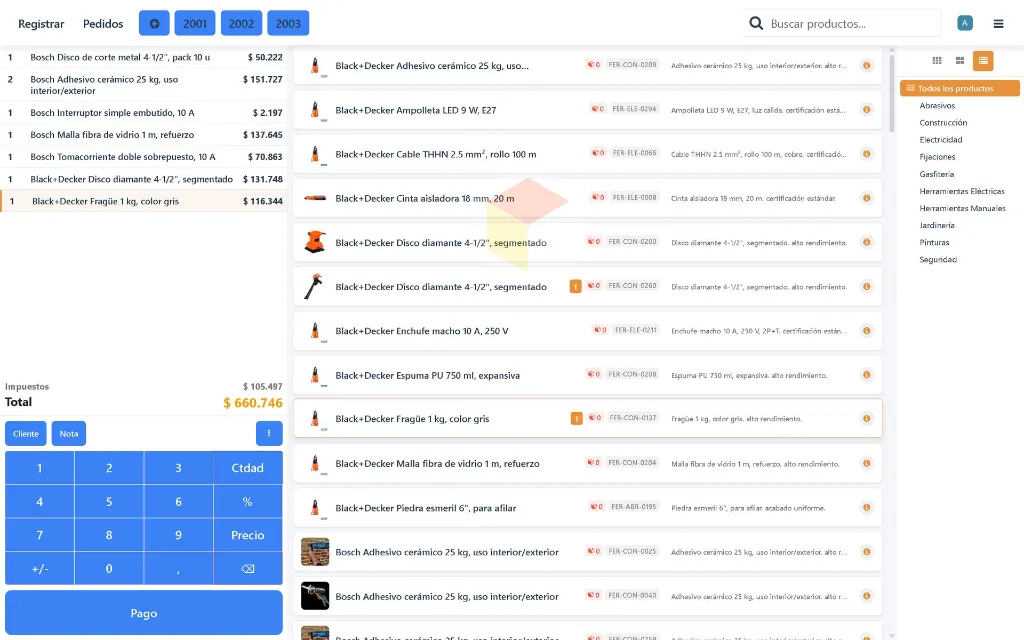Tap numpad digit 0
The height and width of the screenshot is (640, 1024).
pyautogui.click(x=109, y=569)
